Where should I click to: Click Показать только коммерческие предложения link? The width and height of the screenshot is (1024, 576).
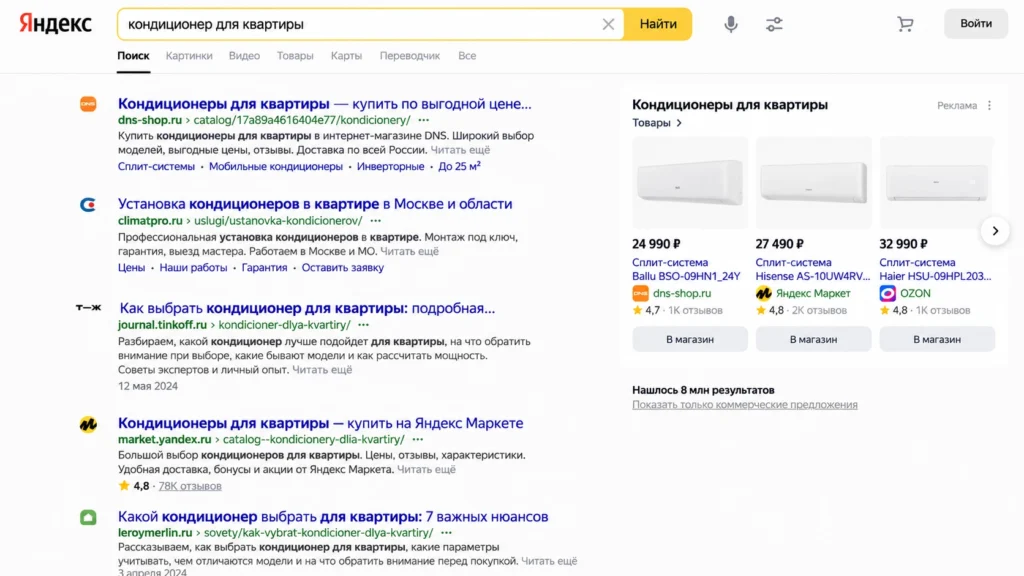tap(744, 405)
